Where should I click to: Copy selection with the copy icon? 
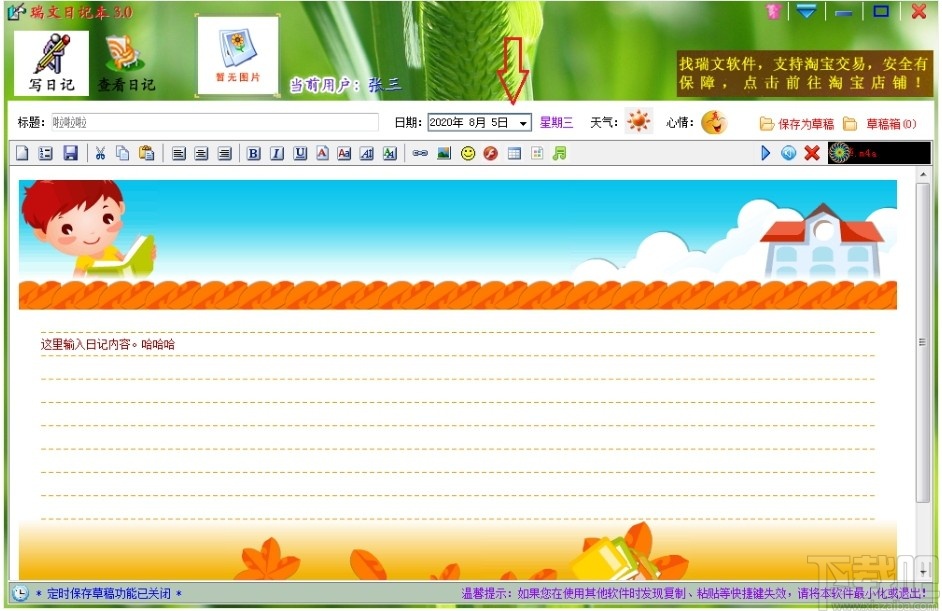(123, 153)
